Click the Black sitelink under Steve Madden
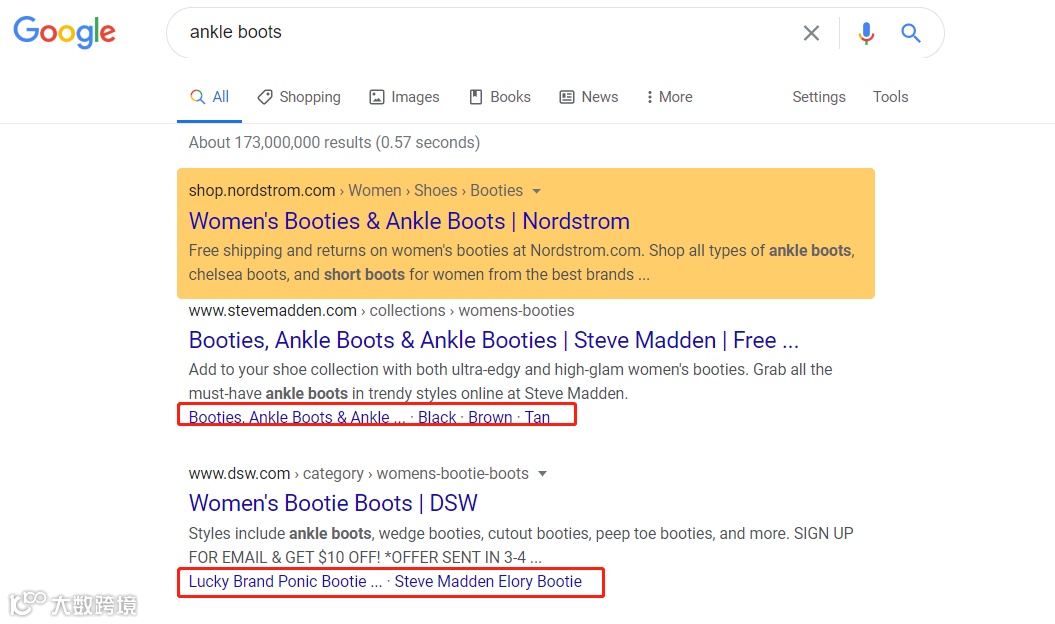The height and width of the screenshot is (624, 1055). point(437,417)
